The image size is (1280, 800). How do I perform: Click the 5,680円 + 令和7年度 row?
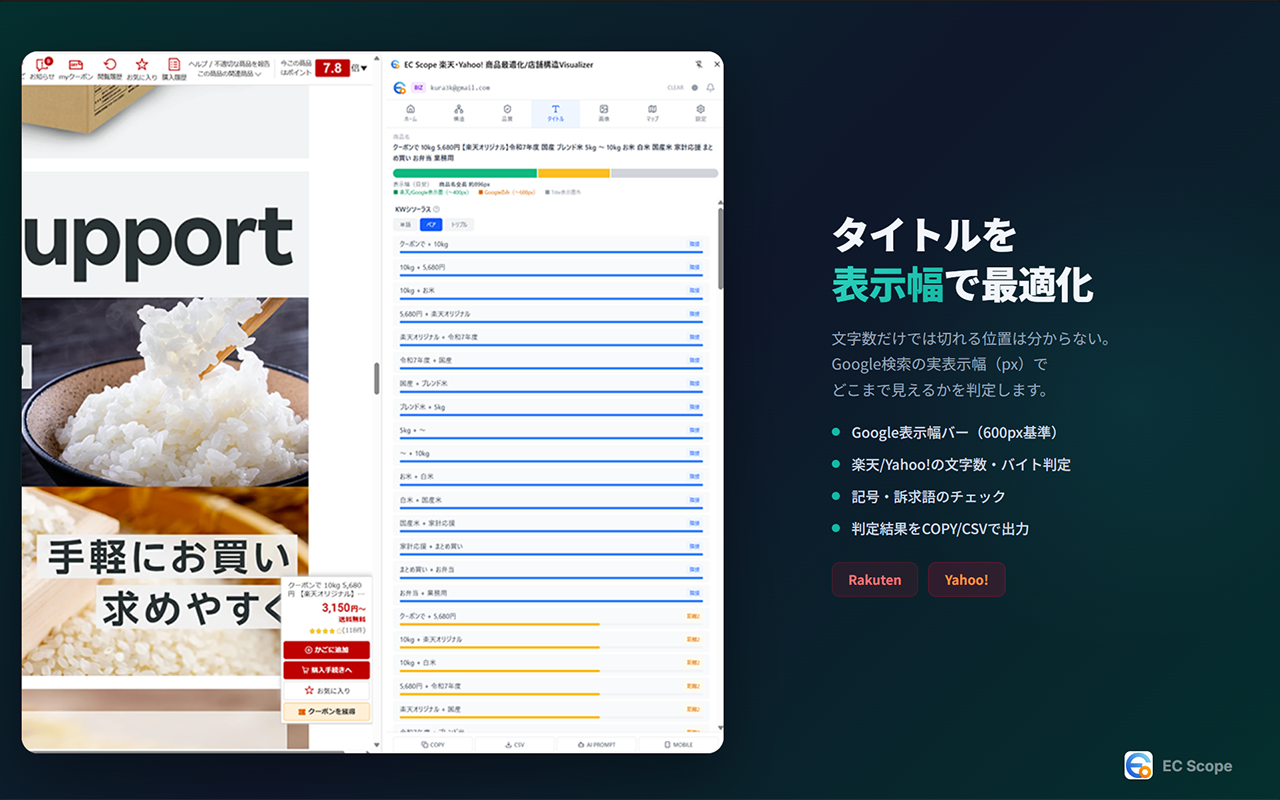click(551, 686)
